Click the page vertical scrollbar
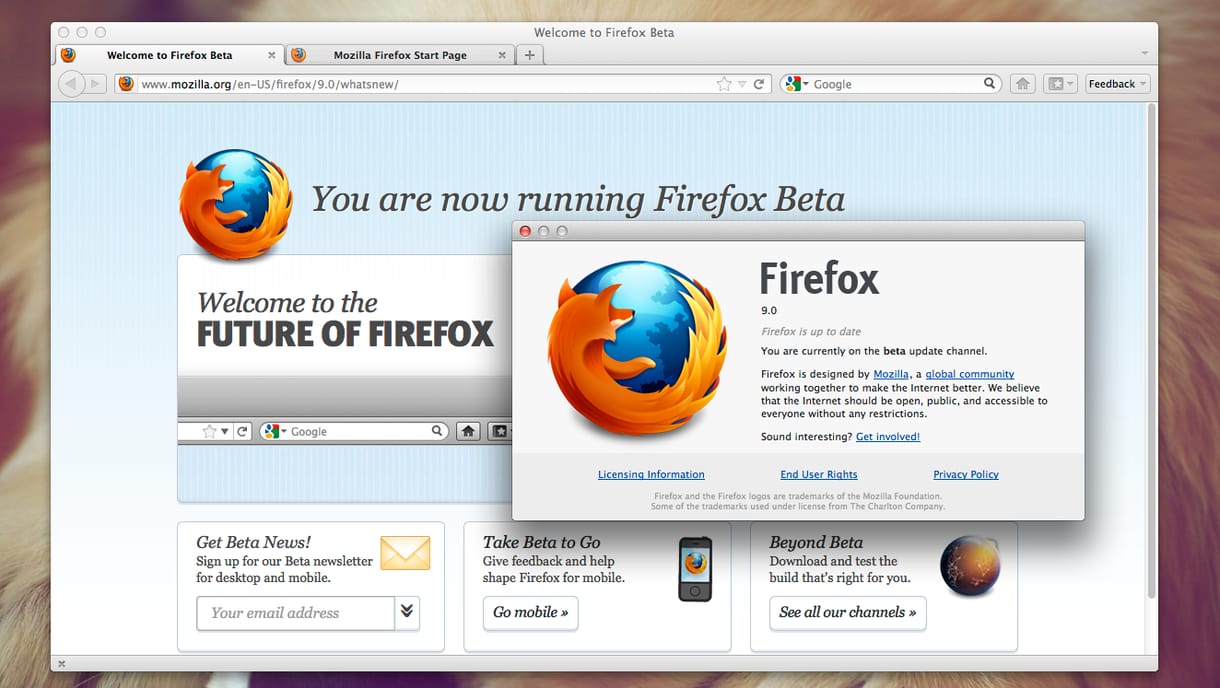 [1151, 350]
